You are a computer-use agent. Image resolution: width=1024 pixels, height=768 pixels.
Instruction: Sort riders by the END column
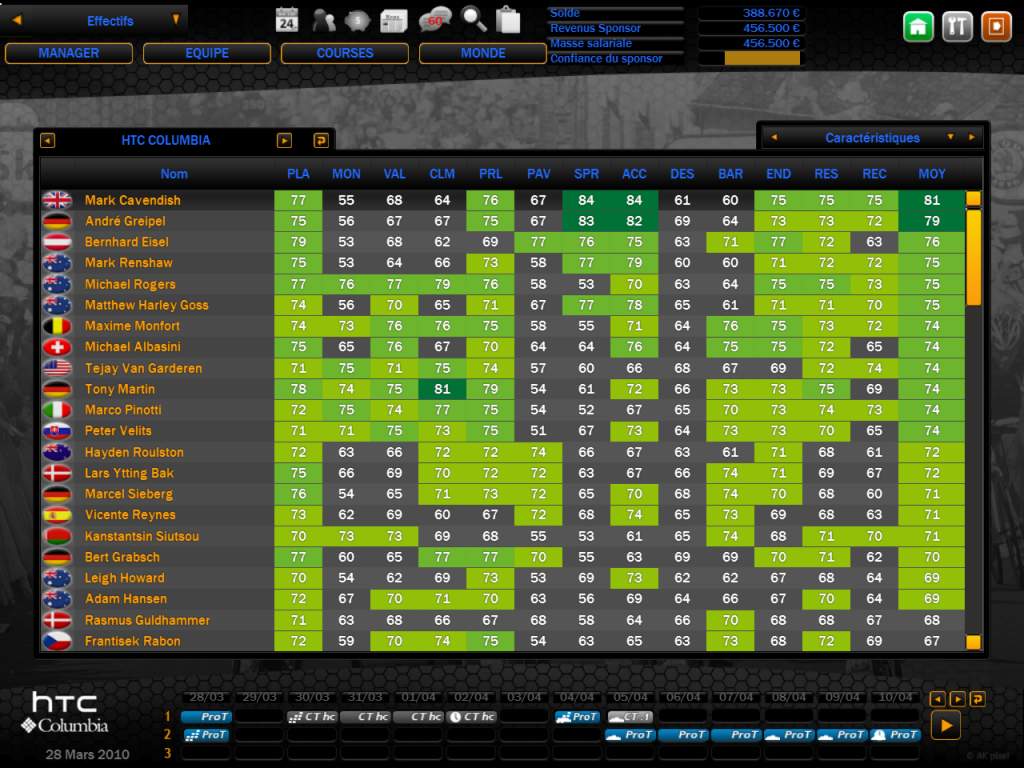pyautogui.click(x=778, y=174)
